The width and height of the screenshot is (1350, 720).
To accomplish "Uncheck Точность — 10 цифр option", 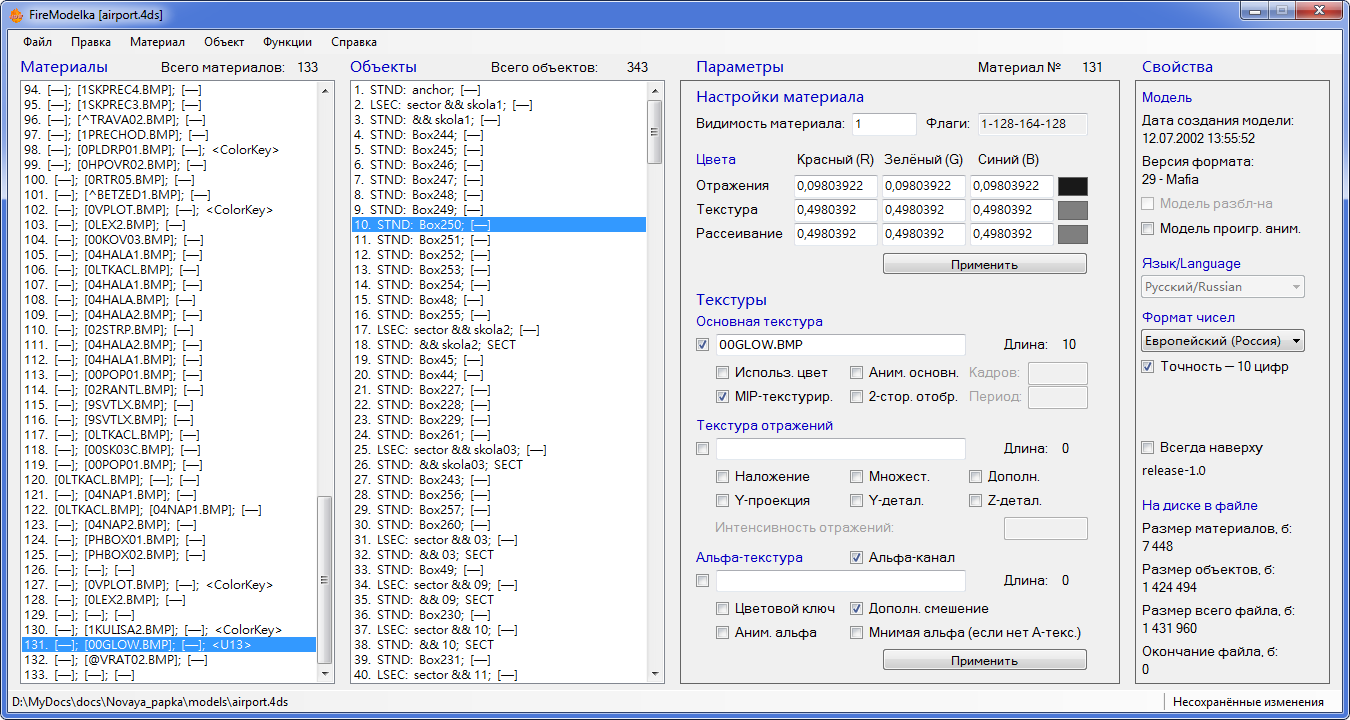I will 1149,366.
